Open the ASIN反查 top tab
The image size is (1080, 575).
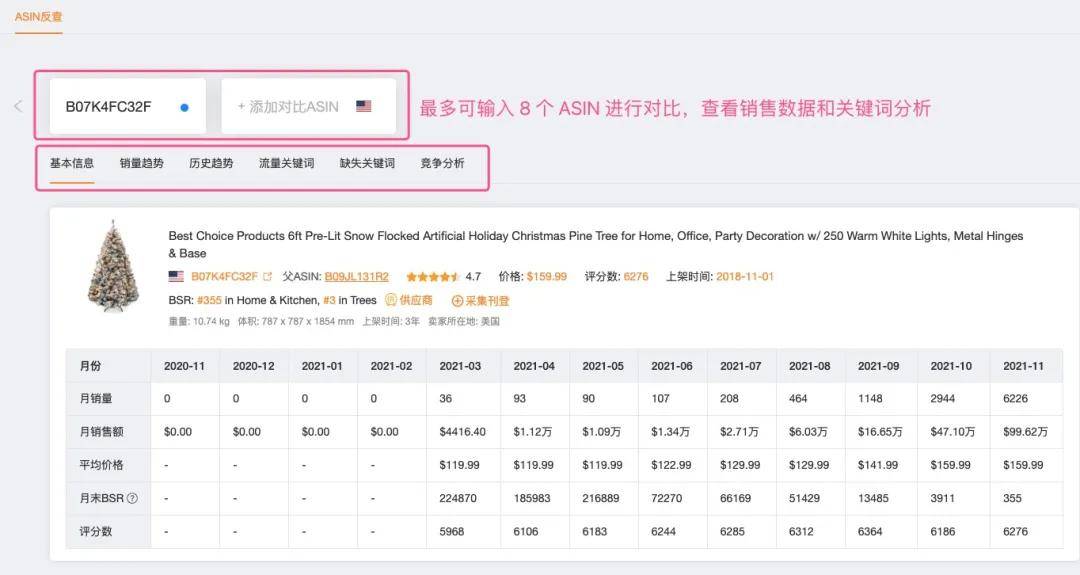click(x=39, y=17)
